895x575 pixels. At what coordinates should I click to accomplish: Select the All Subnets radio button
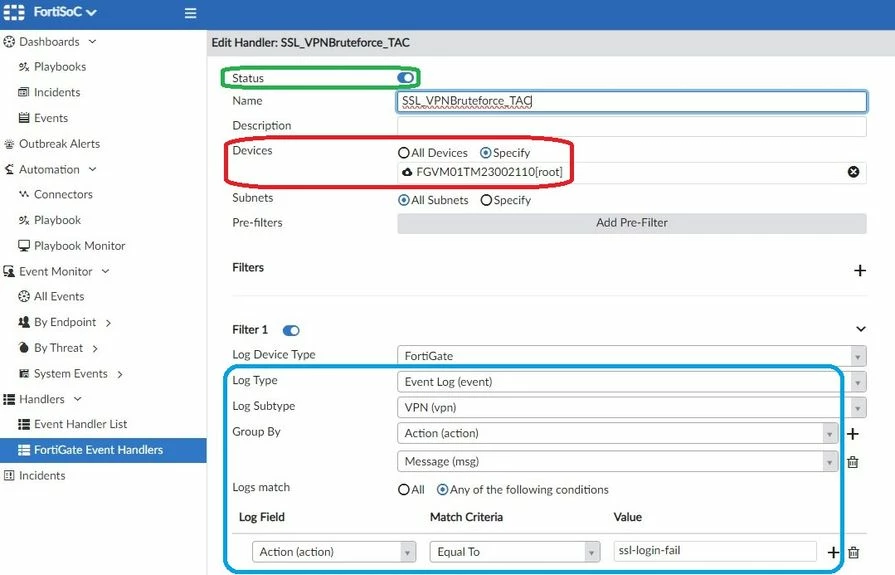click(404, 200)
